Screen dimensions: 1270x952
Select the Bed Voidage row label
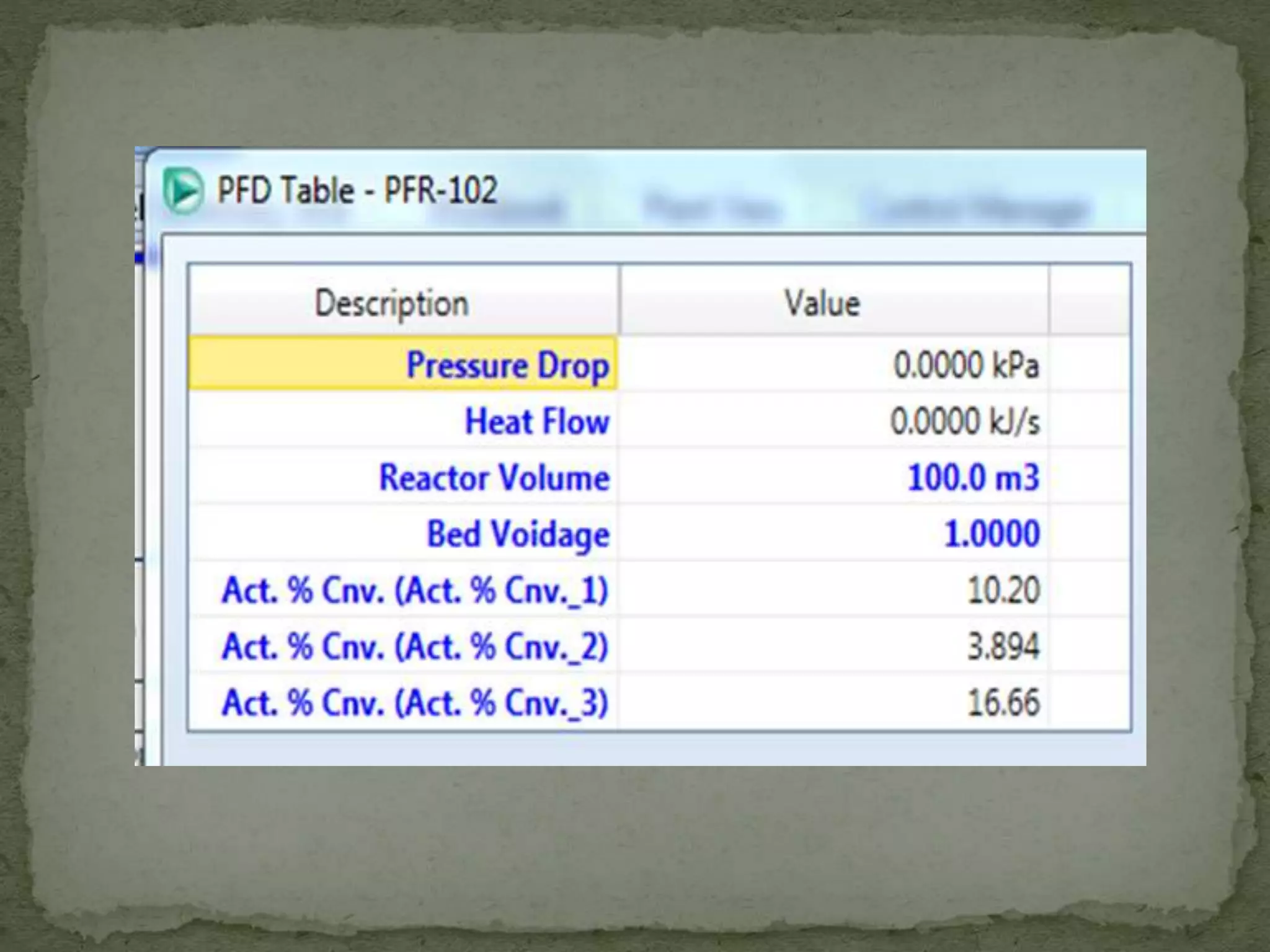tap(518, 534)
